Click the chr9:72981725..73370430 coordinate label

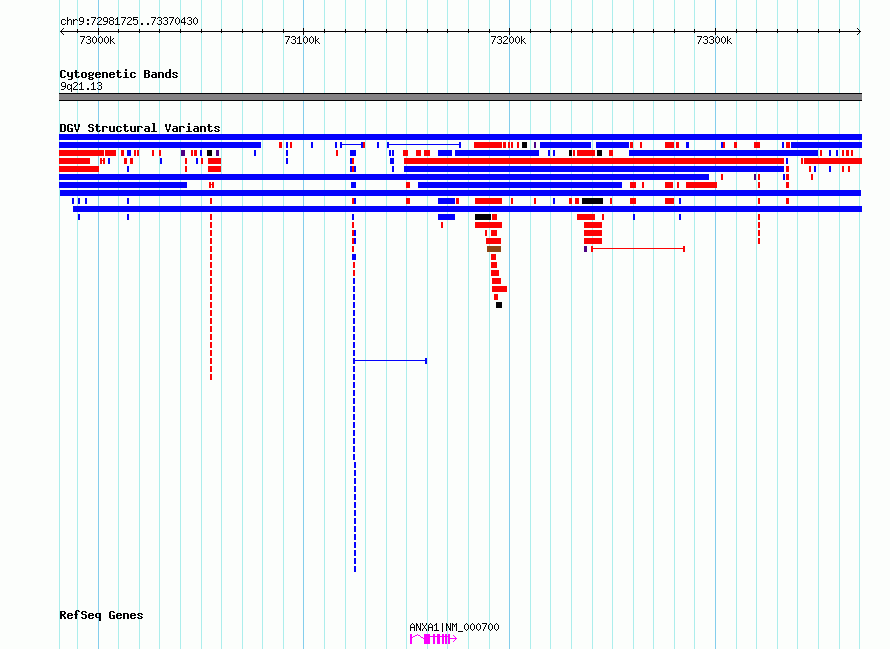point(129,21)
